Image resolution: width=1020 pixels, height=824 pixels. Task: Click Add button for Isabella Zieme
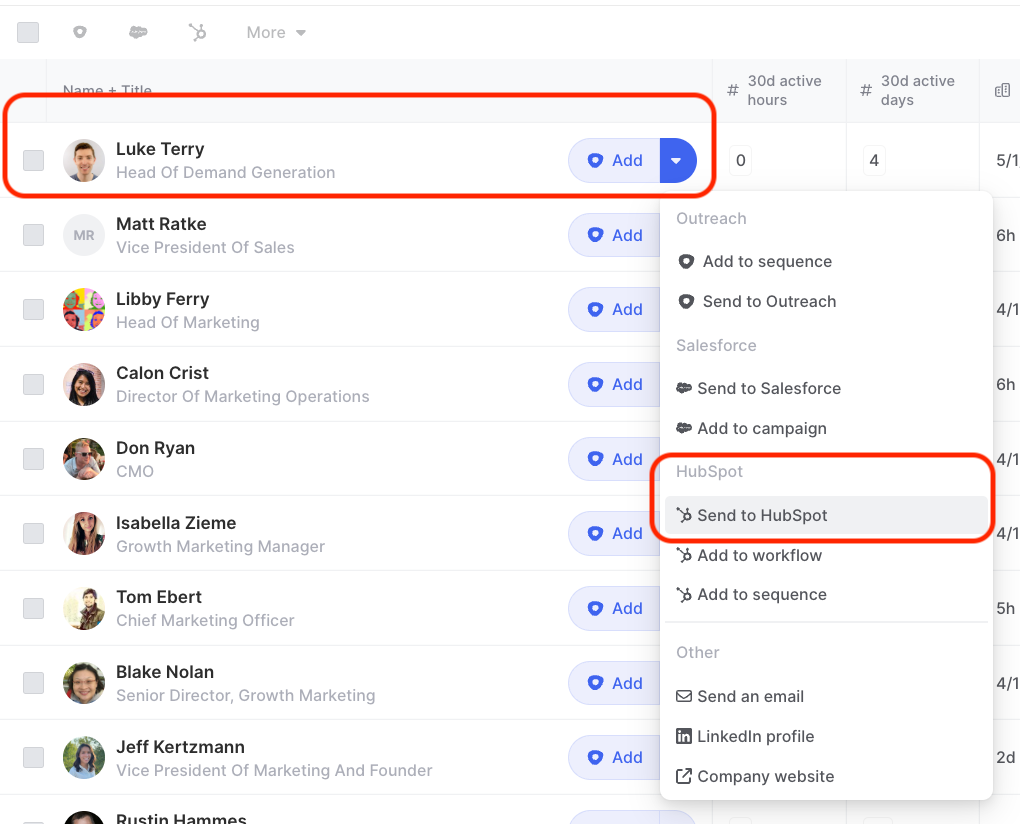pos(614,533)
